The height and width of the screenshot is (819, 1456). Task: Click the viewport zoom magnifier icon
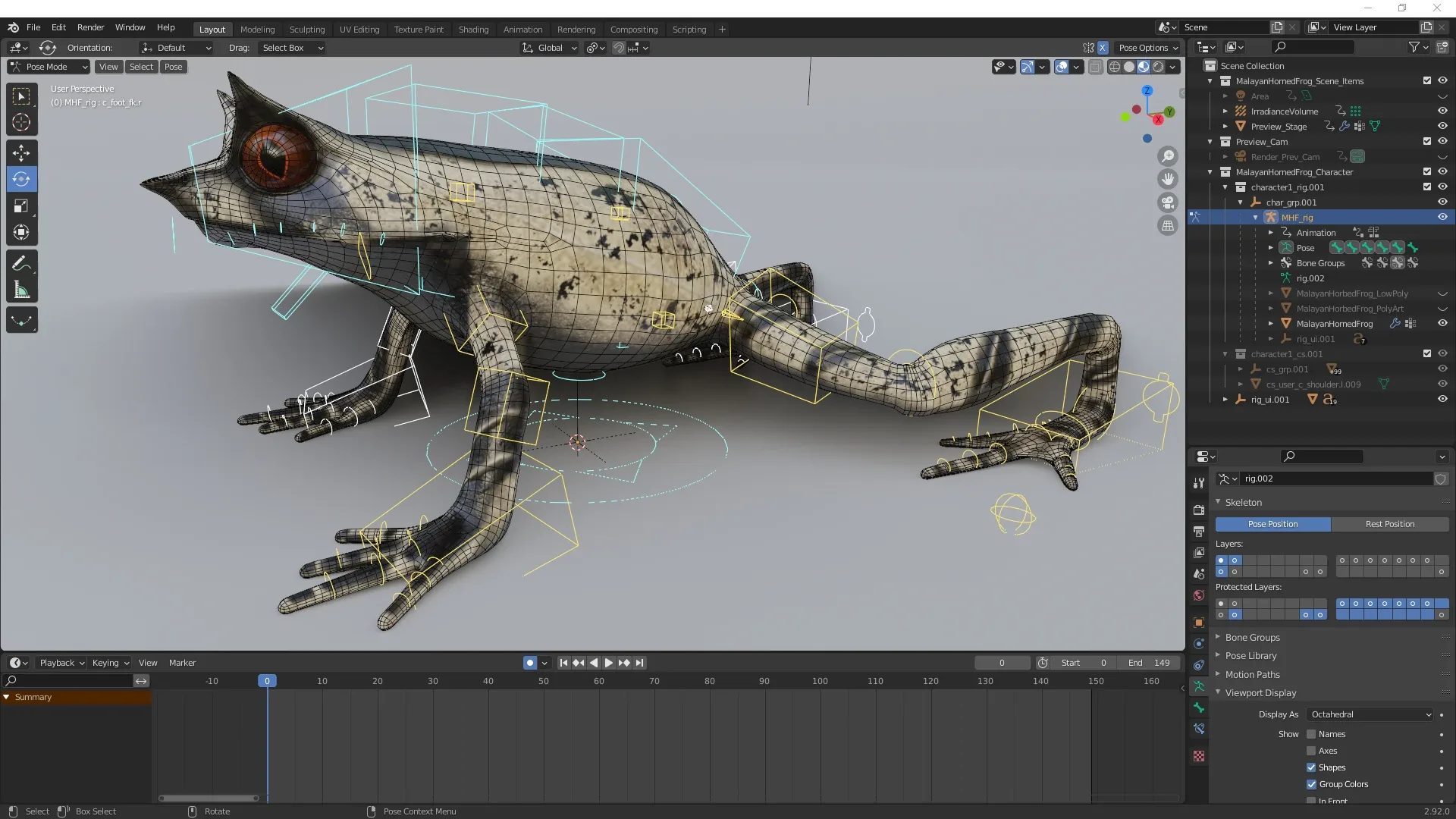click(x=1168, y=156)
